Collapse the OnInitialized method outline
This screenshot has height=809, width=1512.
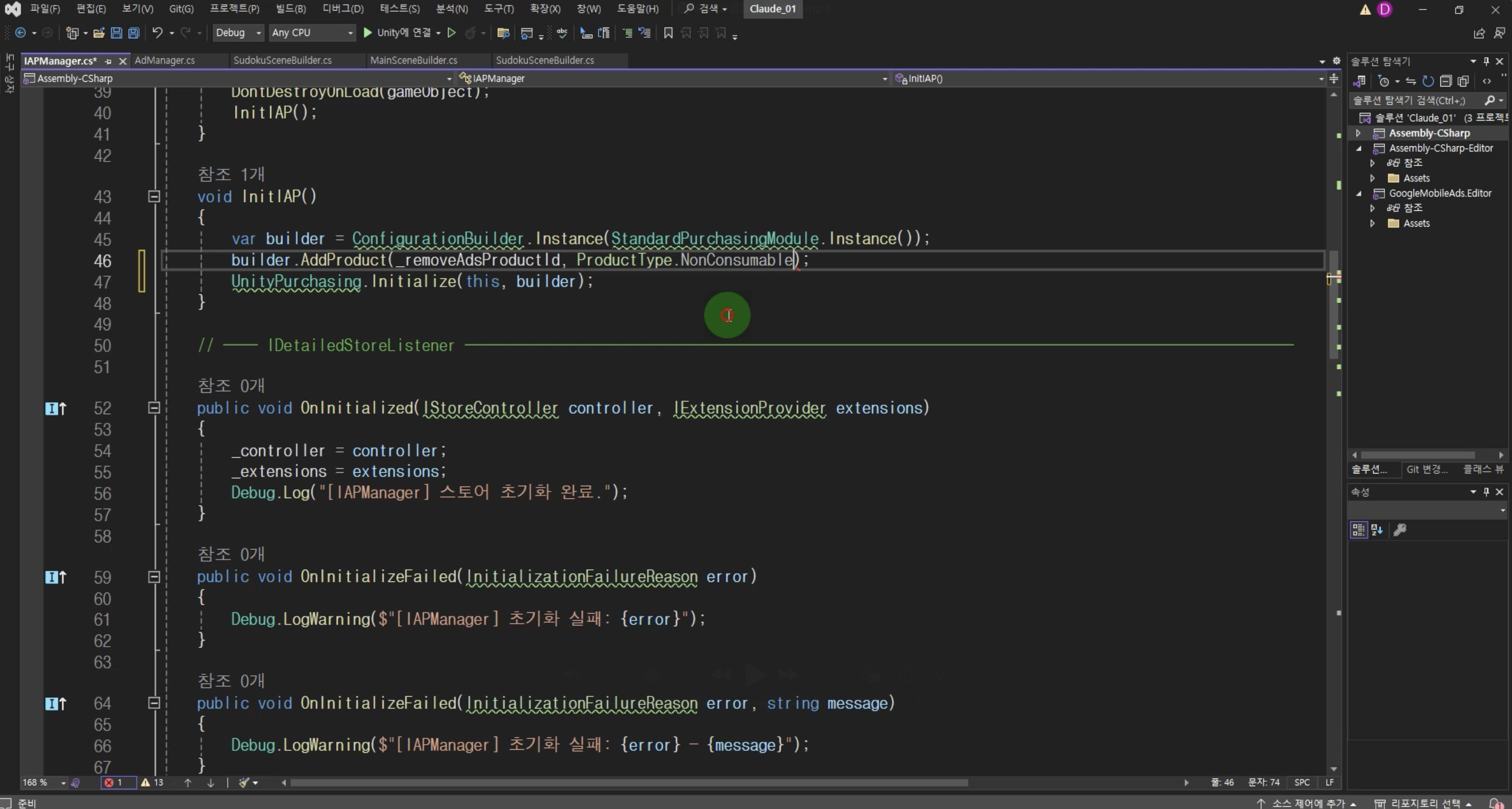point(154,408)
